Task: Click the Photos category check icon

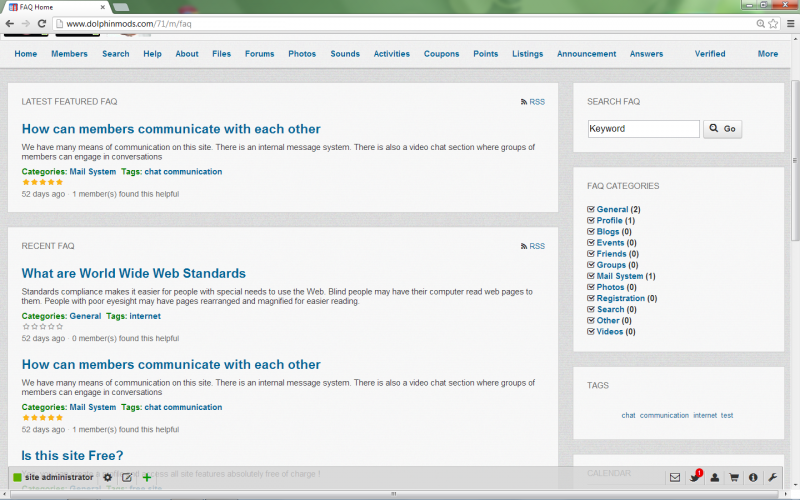Action: point(591,287)
